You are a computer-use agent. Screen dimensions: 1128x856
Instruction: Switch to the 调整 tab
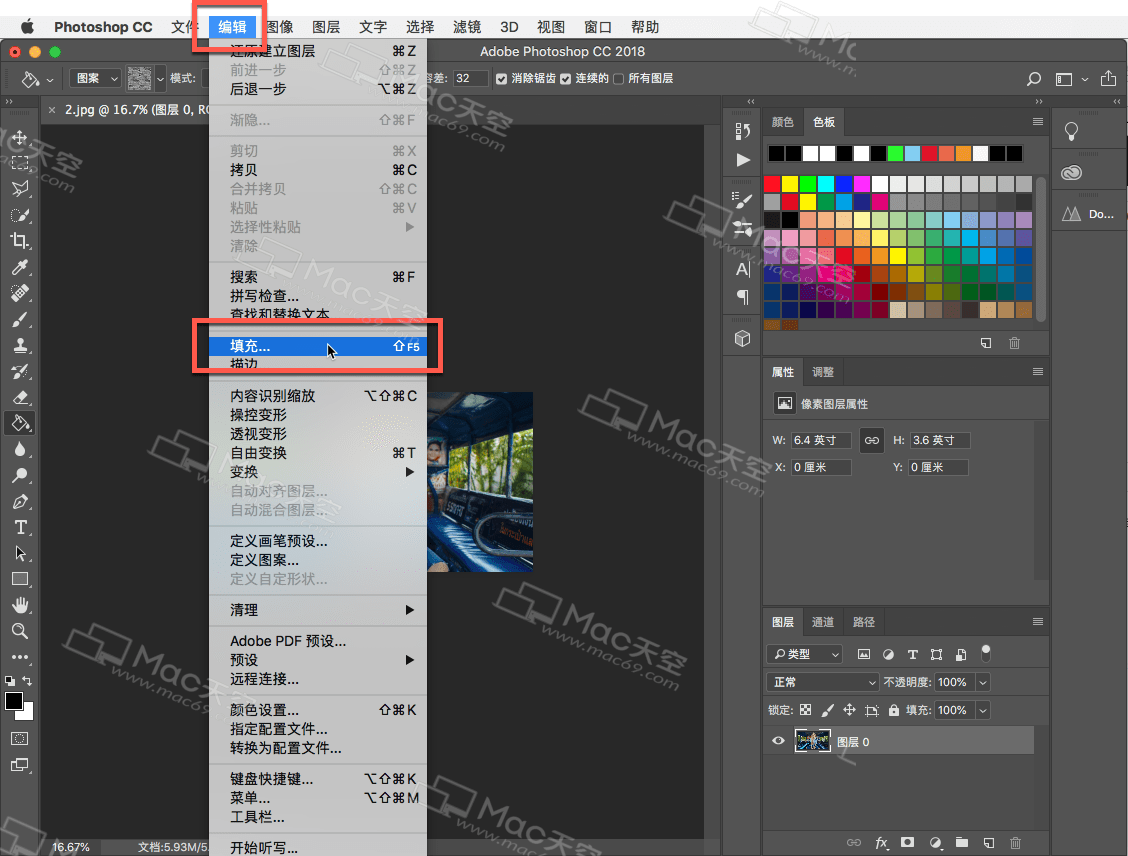tap(823, 372)
